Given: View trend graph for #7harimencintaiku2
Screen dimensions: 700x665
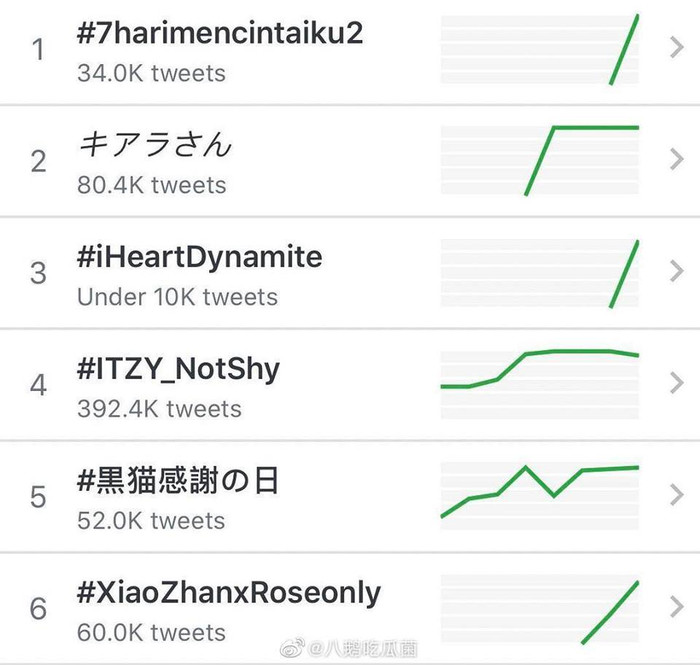Looking at the screenshot, I should (540, 49).
